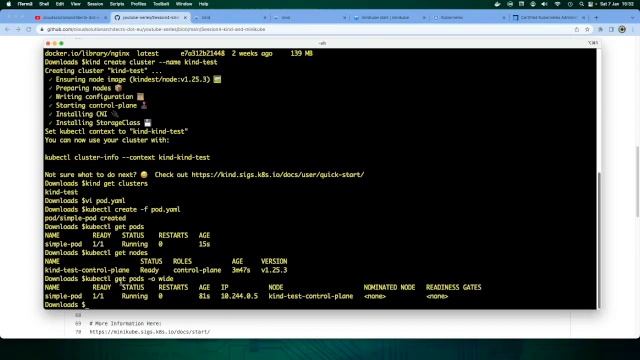Click the clock-shaped menu bar icon
Screen dimensions: 640x360
[x=570, y=4]
